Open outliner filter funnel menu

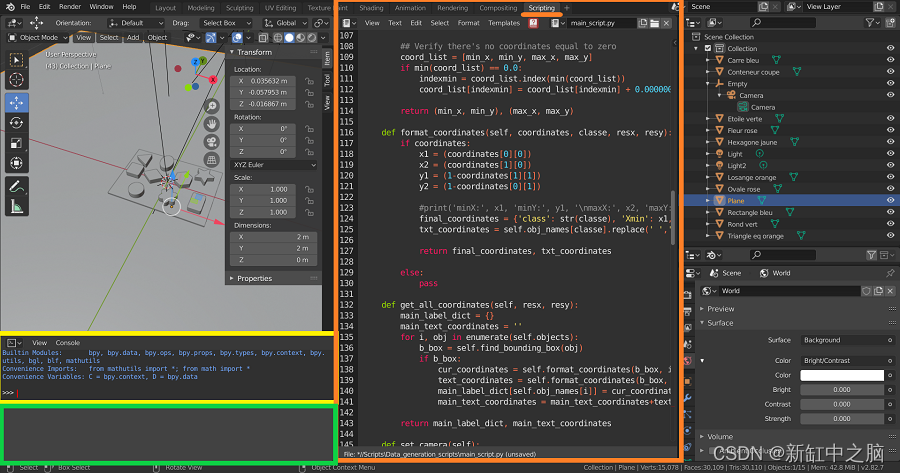(873, 22)
